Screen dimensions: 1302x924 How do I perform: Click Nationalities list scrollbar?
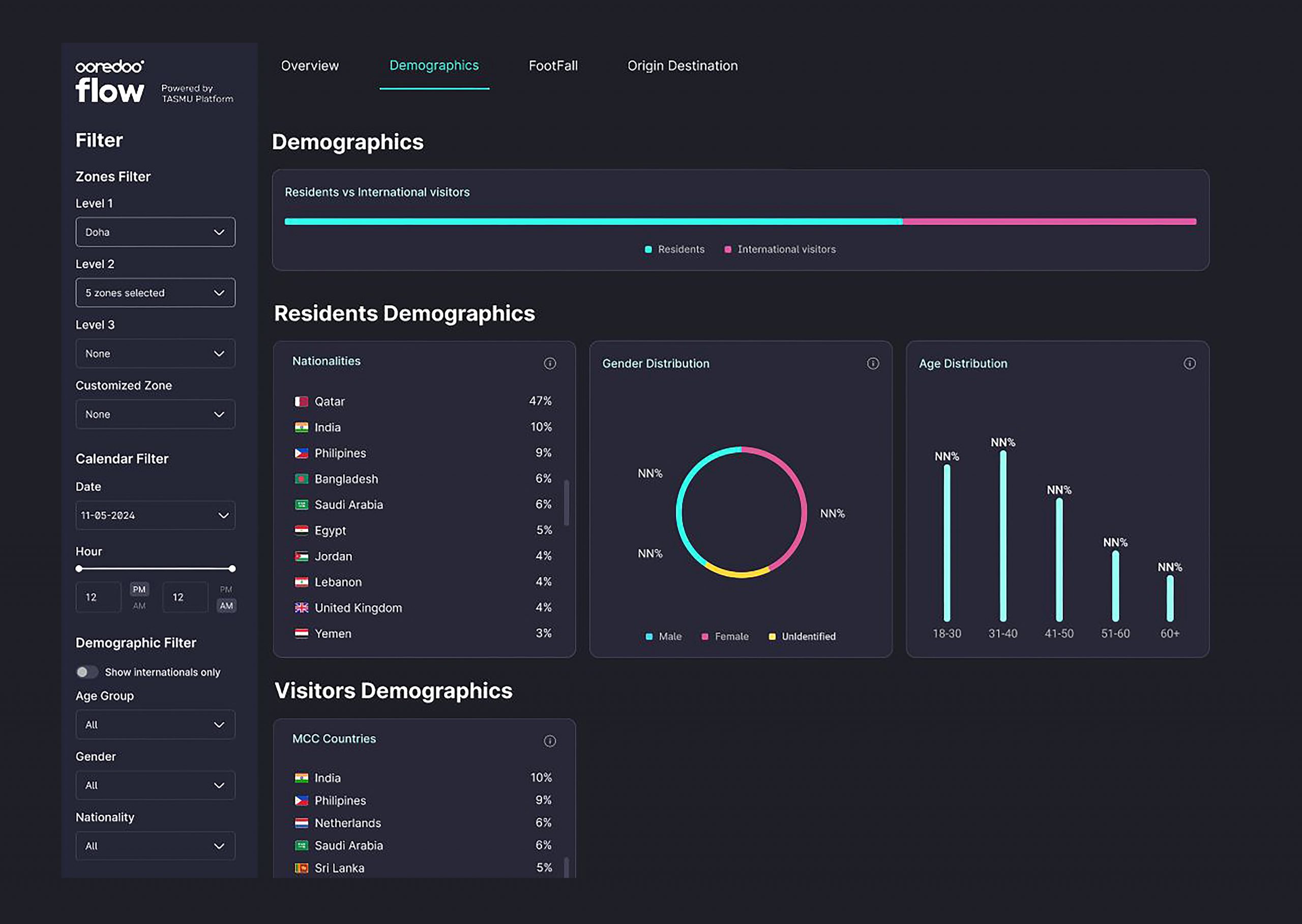[566, 503]
